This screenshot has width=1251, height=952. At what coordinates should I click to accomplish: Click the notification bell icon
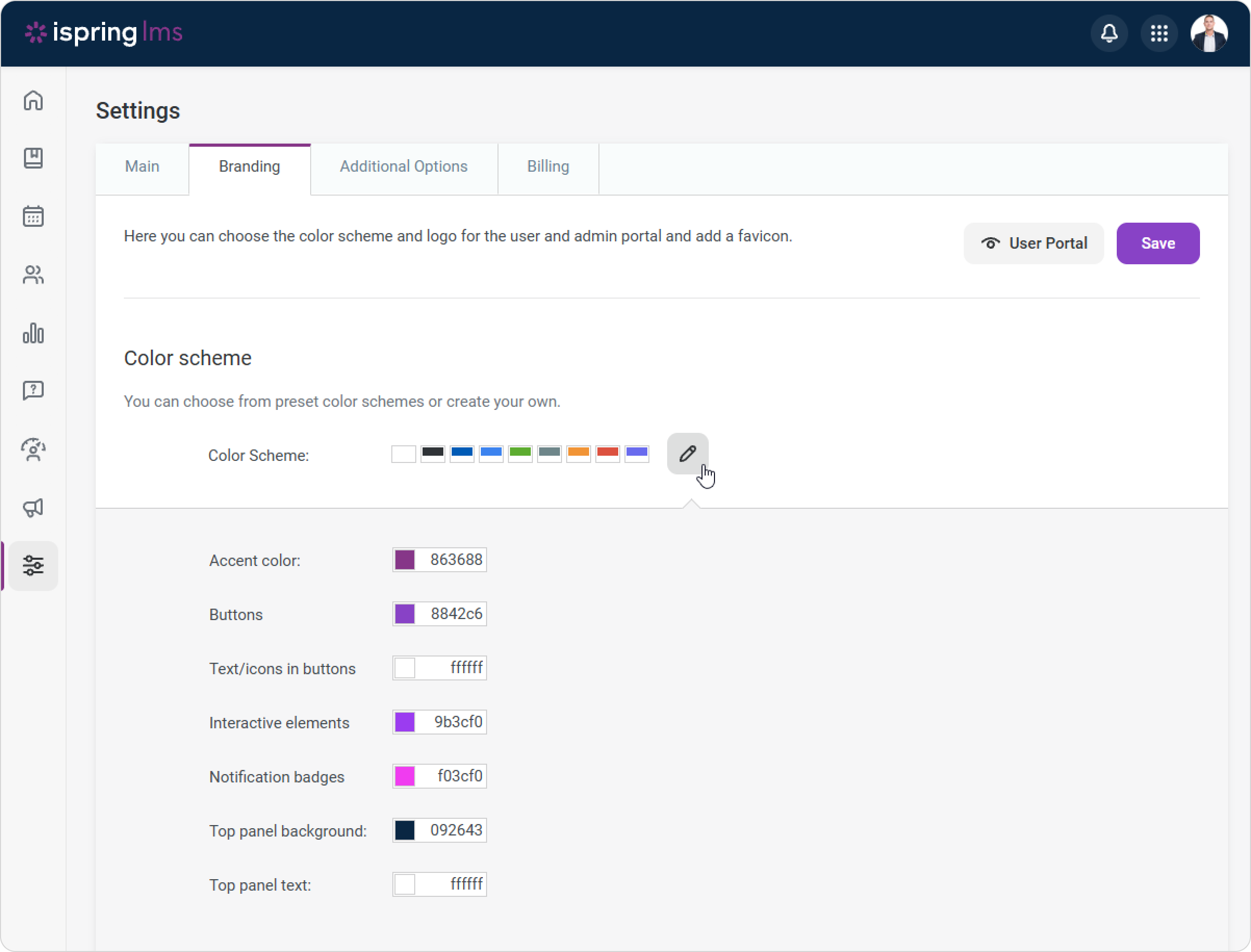(x=1109, y=33)
